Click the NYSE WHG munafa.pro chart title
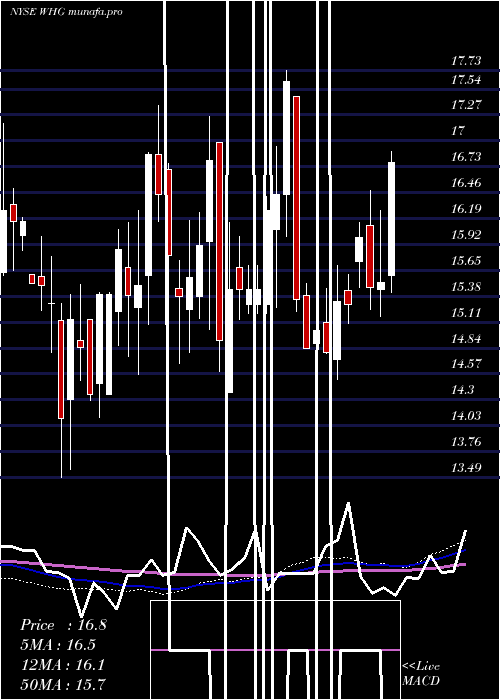 (x=66, y=12)
